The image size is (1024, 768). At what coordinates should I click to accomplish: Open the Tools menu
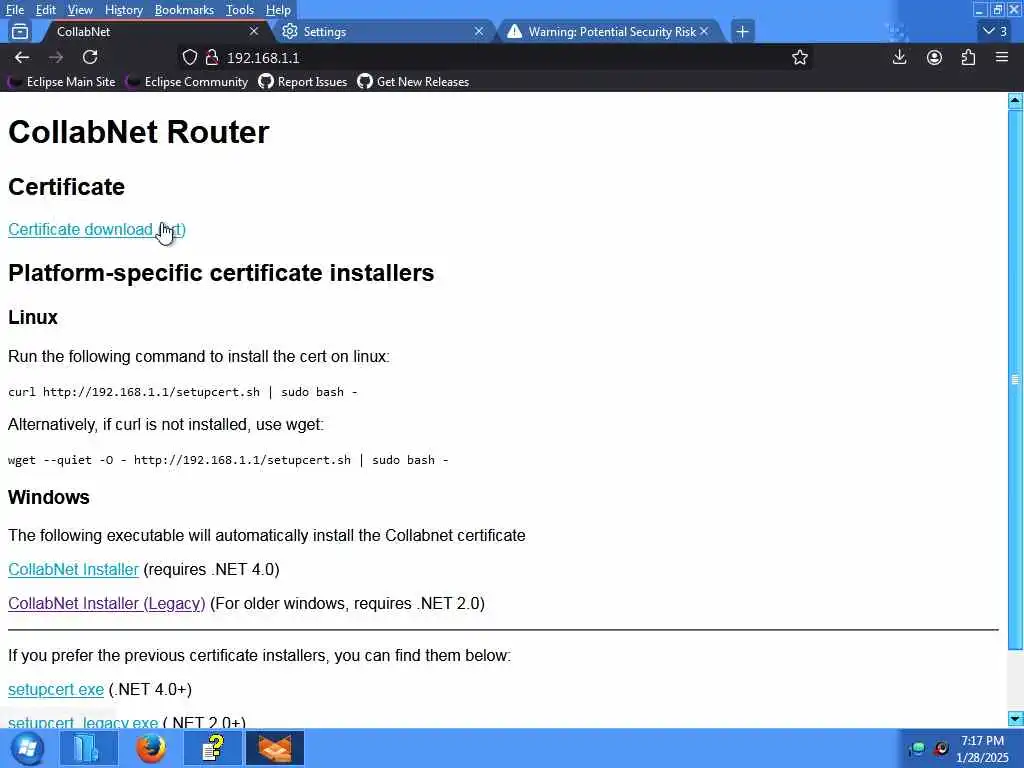240,10
